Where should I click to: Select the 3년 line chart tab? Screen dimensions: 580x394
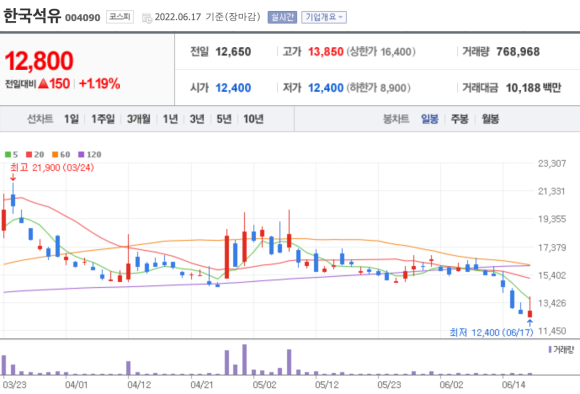[197, 119]
